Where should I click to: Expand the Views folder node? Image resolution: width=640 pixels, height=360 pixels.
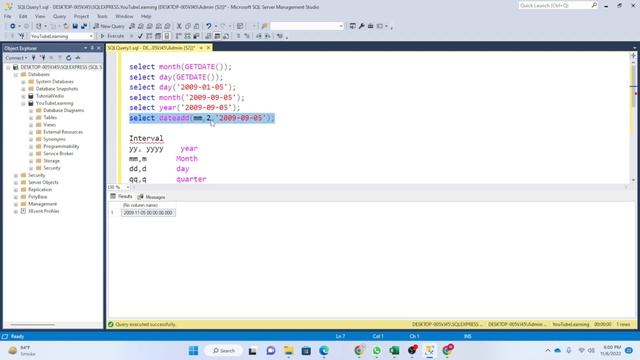31,125
